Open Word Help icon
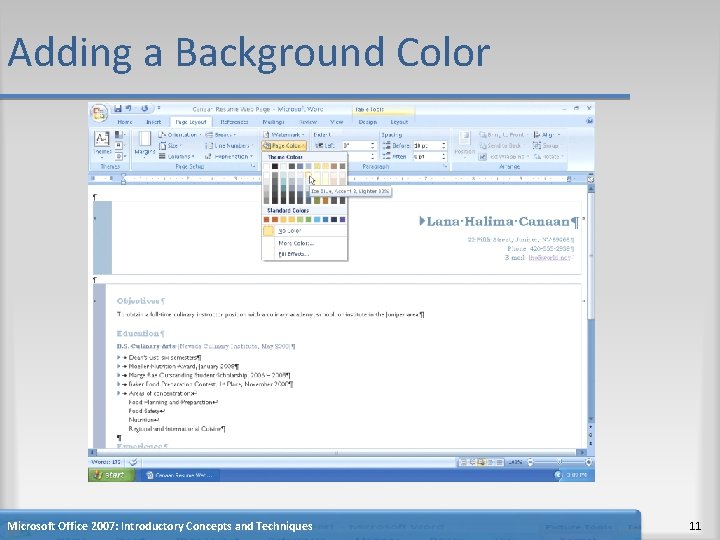The width and height of the screenshot is (720, 540). (589, 121)
